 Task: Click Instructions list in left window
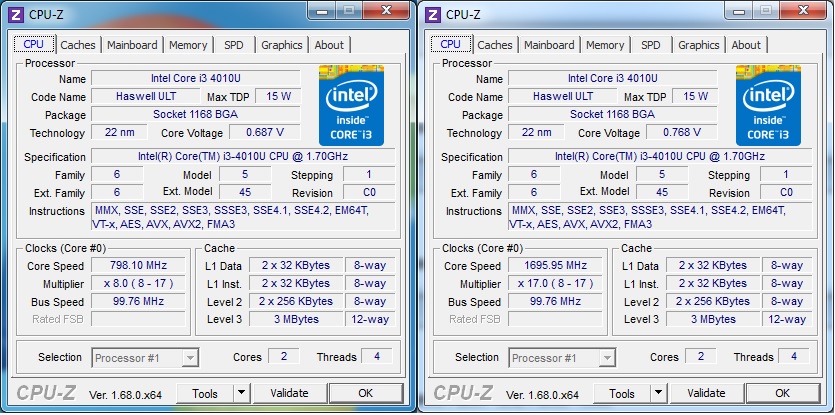pos(243,217)
